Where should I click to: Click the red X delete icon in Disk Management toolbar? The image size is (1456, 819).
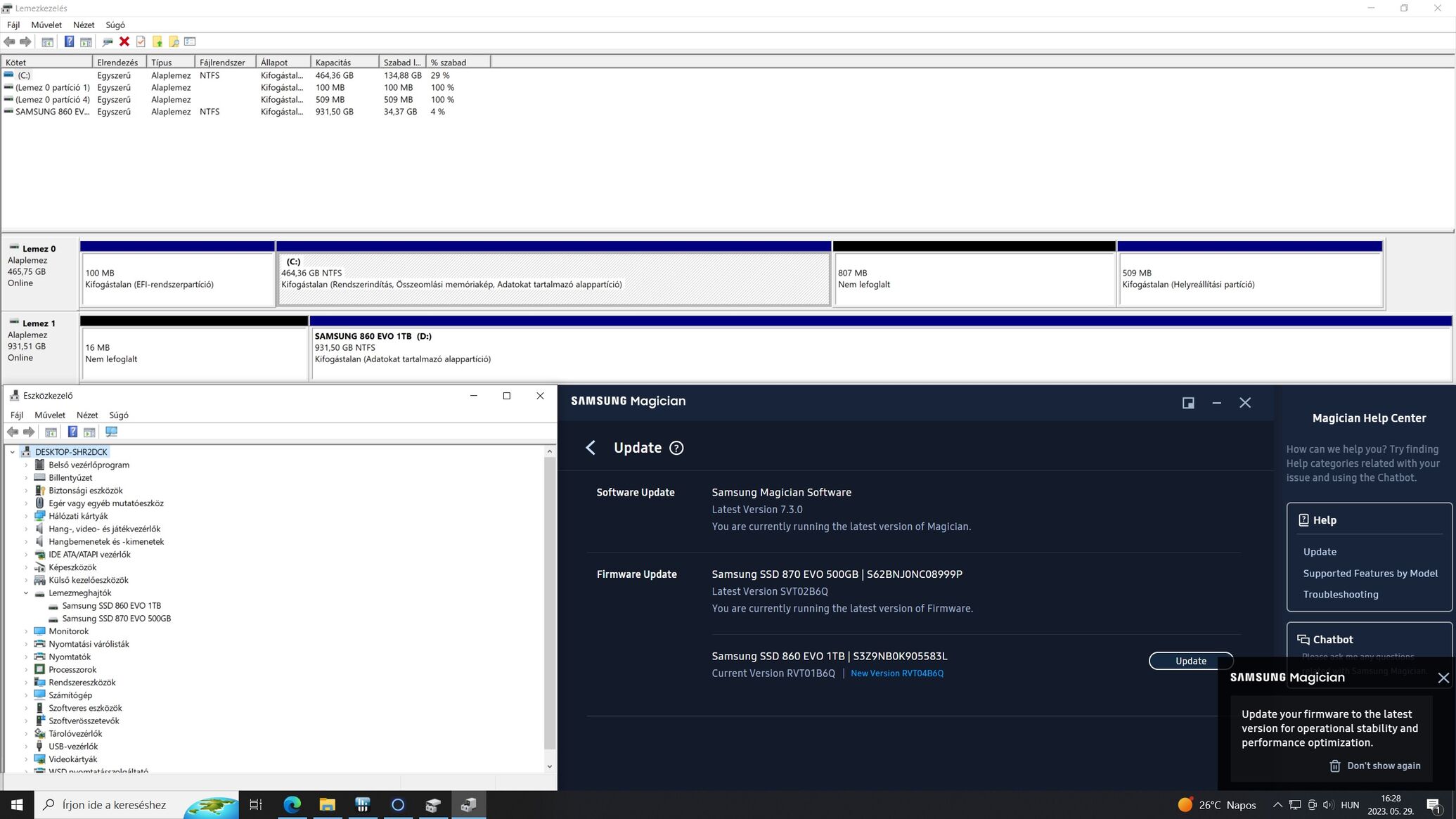tap(124, 42)
